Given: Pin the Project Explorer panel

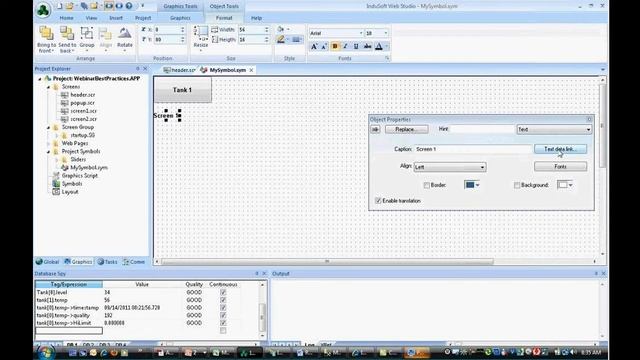Looking at the screenshot, I should coord(138,69).
